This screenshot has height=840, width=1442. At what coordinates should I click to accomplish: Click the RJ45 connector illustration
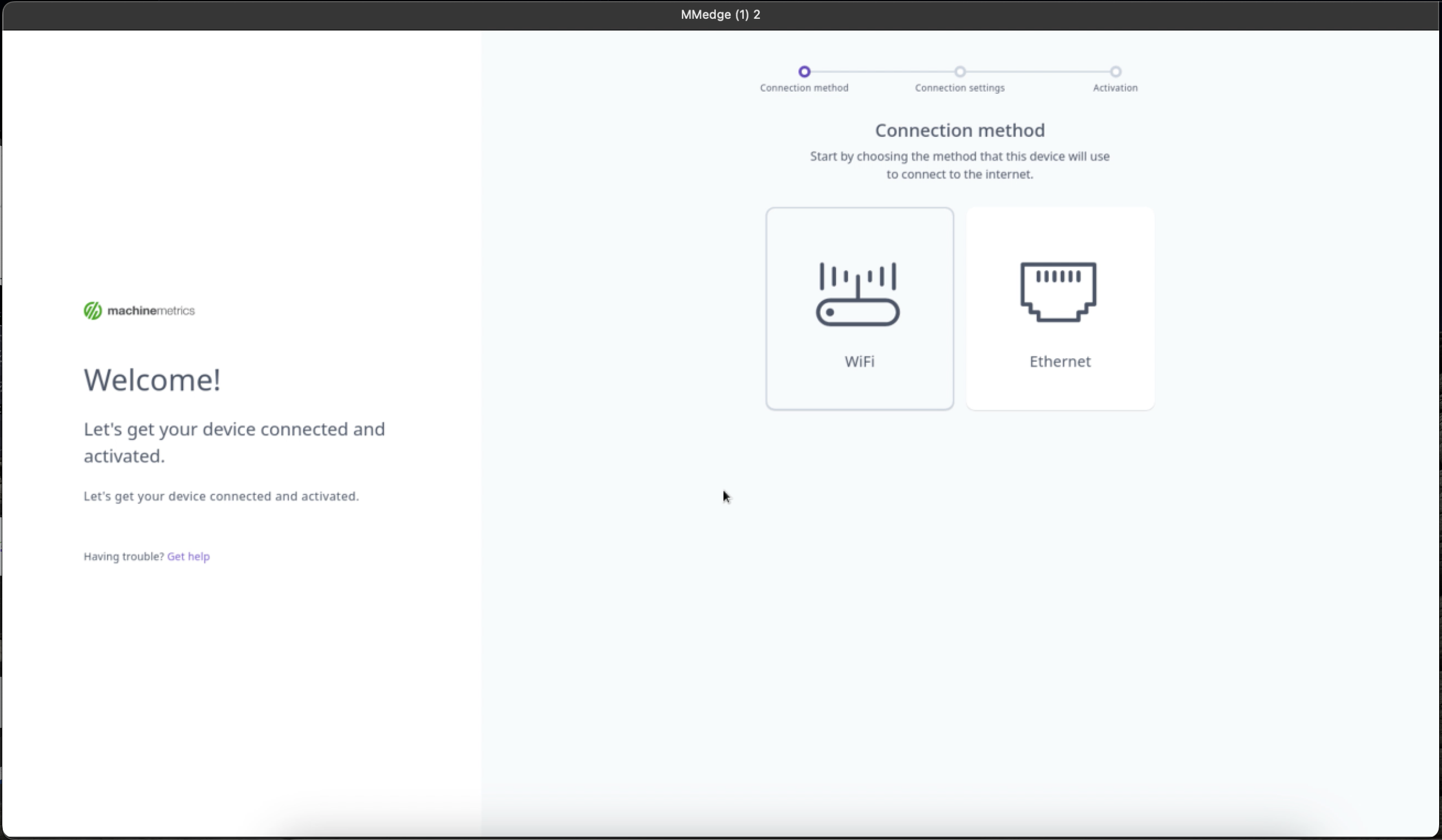point(1059,292)
